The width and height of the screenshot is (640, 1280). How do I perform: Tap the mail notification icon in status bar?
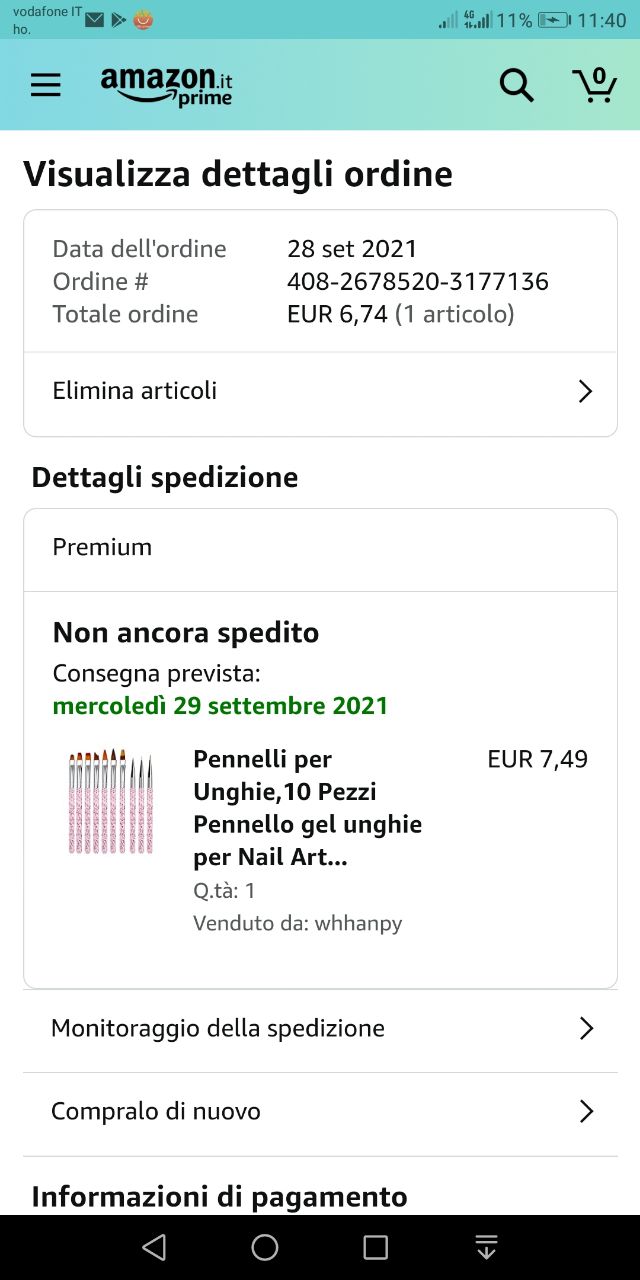(95, 20)
